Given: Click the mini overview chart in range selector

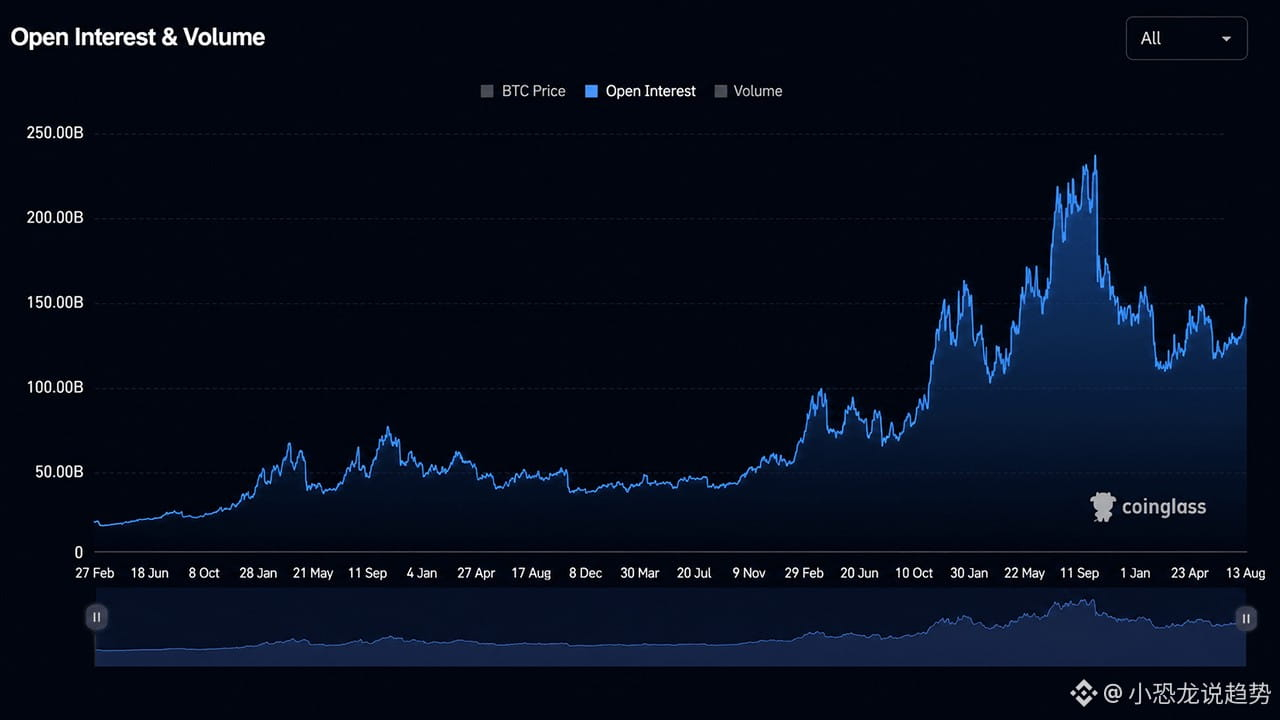Looking at the screenshot, I should click(x=671, y=627).
